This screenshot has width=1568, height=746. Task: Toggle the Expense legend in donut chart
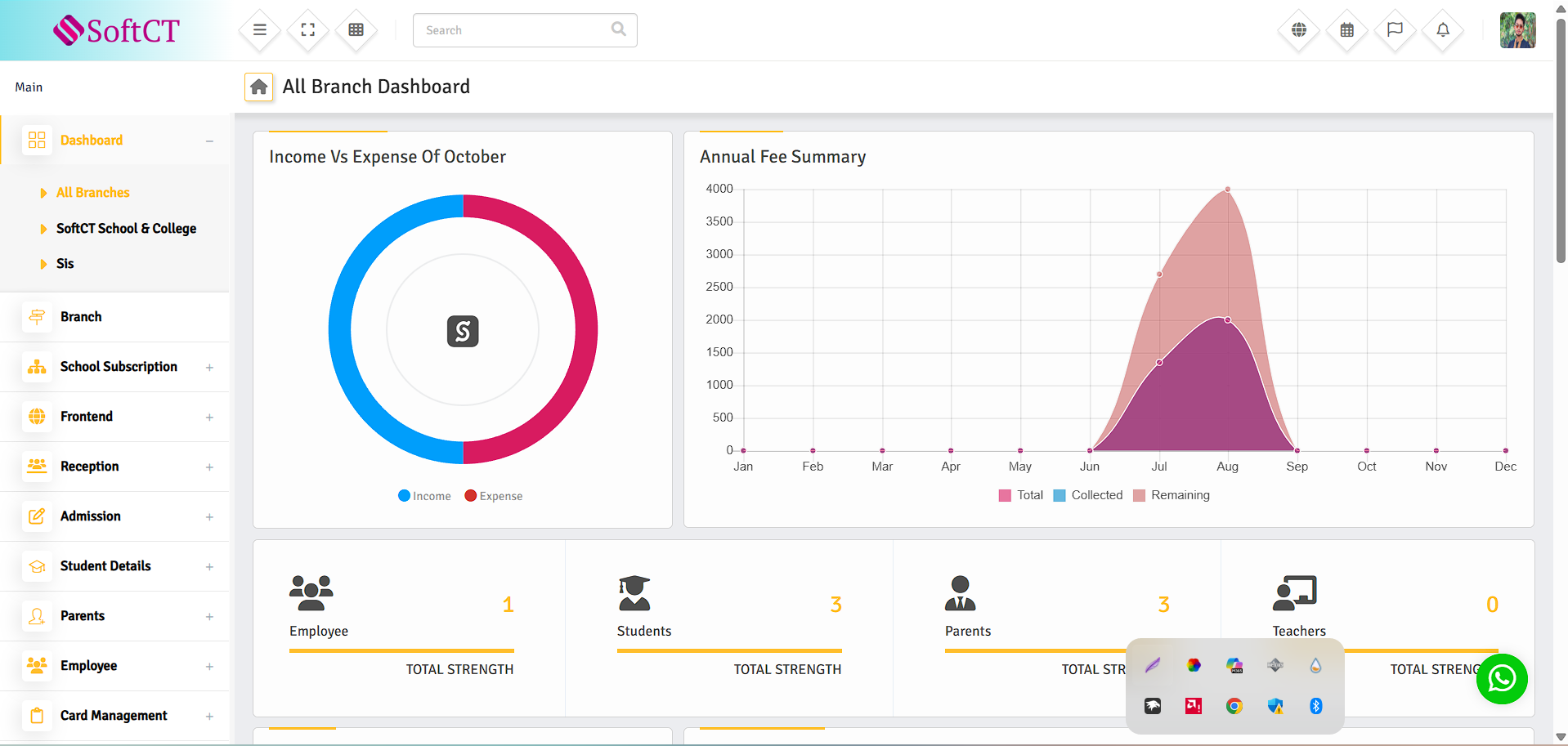pos(494,496)
